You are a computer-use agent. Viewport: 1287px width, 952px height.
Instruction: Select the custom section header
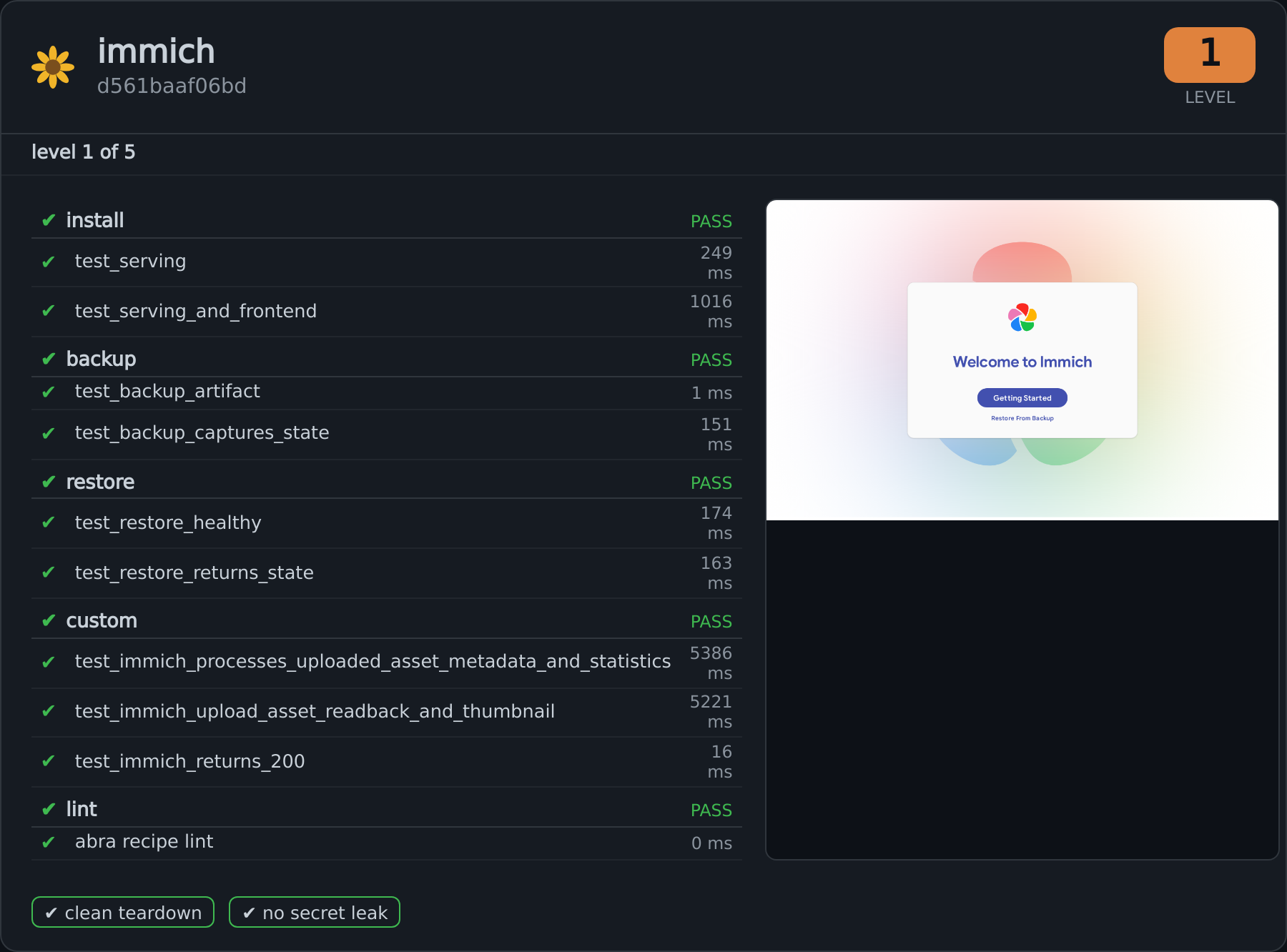pyautogui.click(x=387, y=620)
